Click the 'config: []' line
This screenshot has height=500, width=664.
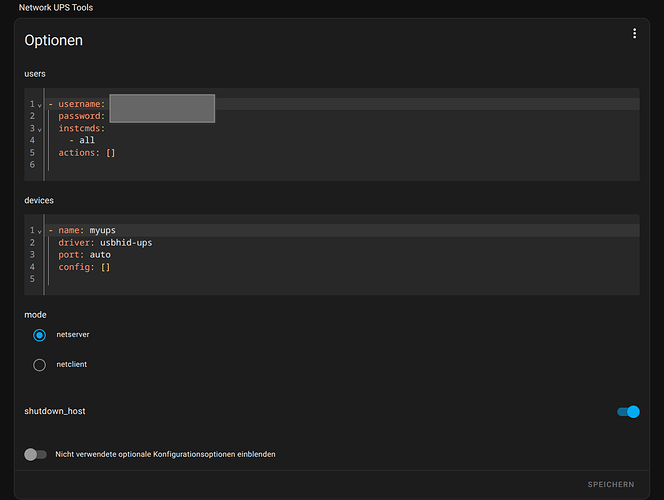[84, 267]
